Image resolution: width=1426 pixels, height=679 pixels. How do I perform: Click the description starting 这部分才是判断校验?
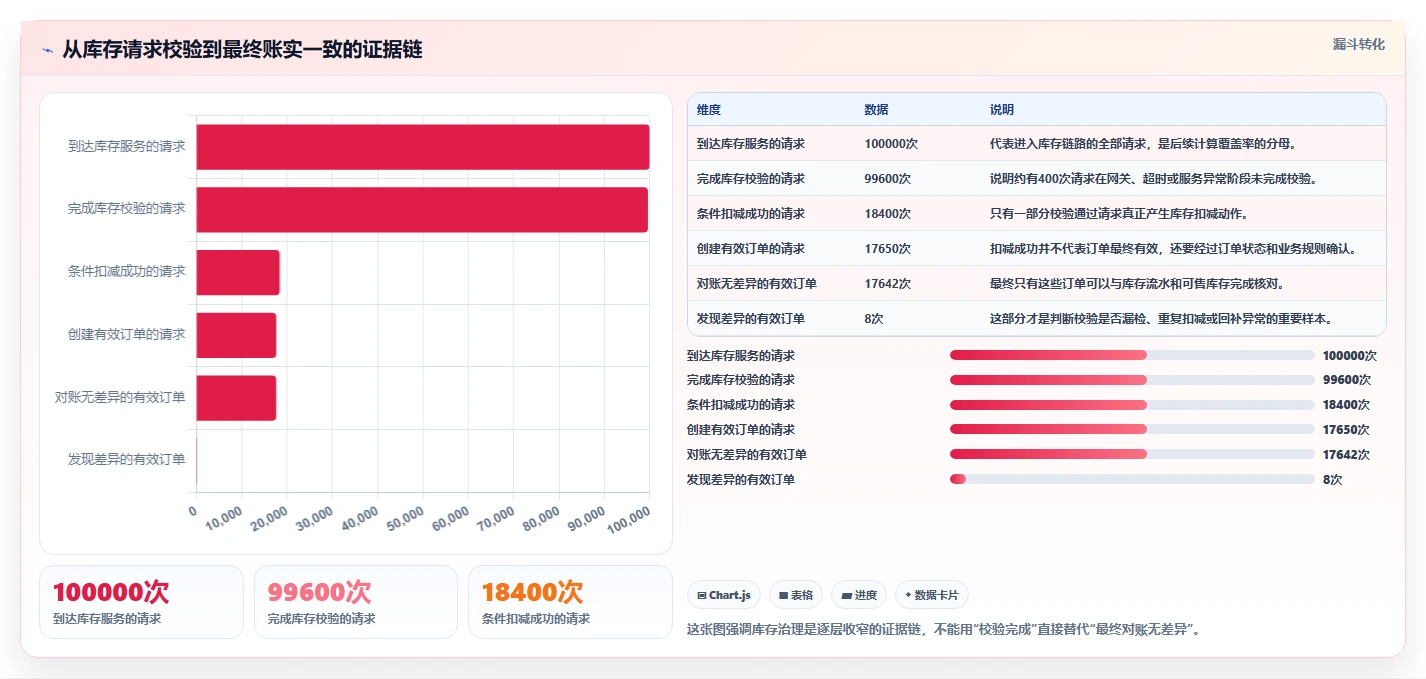(1161, 319)
